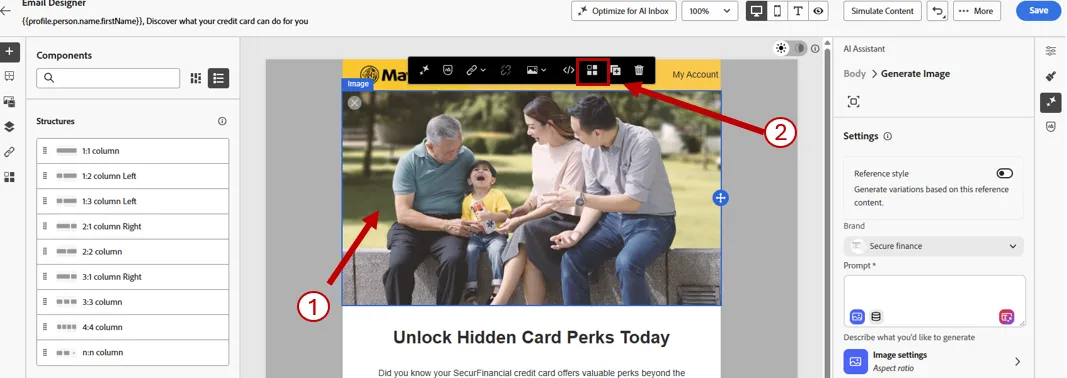Click the Components search field
Image resolution: width=1067 pixels, height=378 pixels.
(108, 78)
